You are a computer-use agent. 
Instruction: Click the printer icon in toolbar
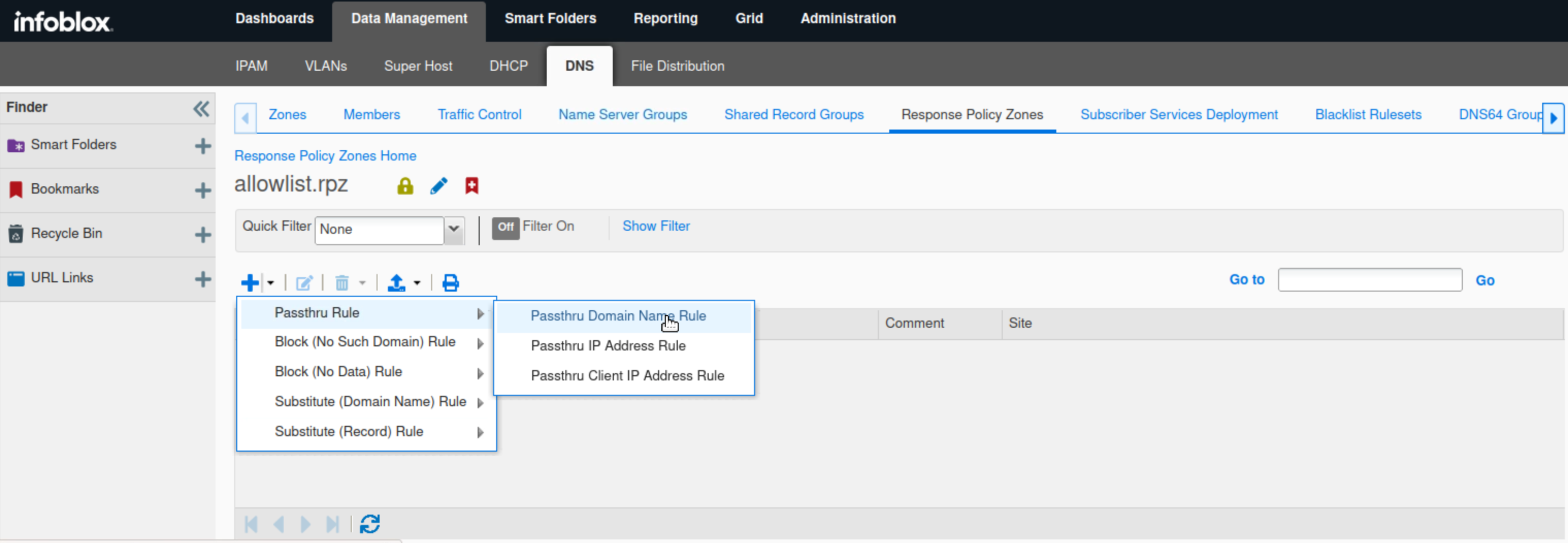(x=450, y=283)
